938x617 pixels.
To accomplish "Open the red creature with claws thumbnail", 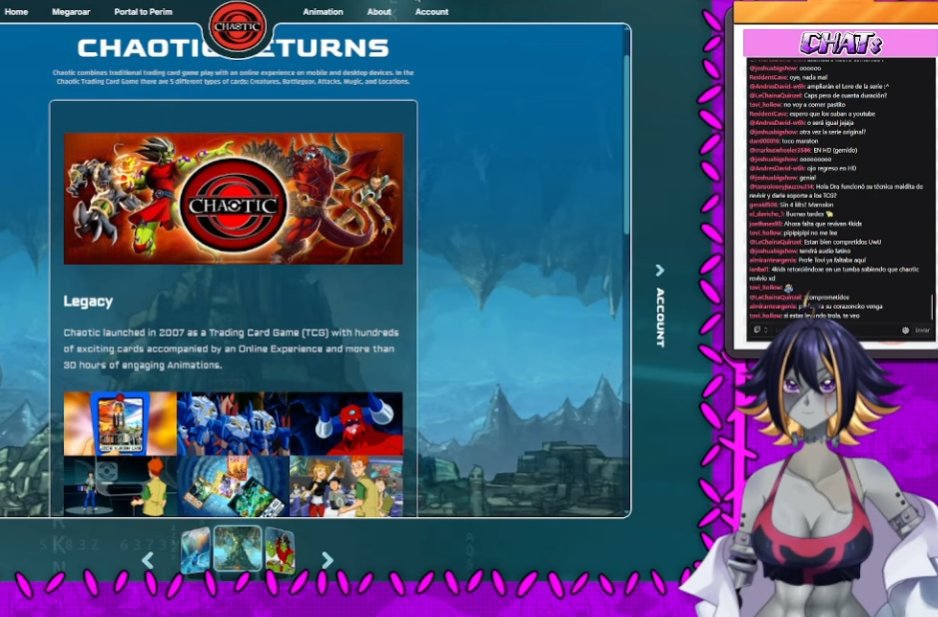I will pyautogui.click(x=346, y=424).
